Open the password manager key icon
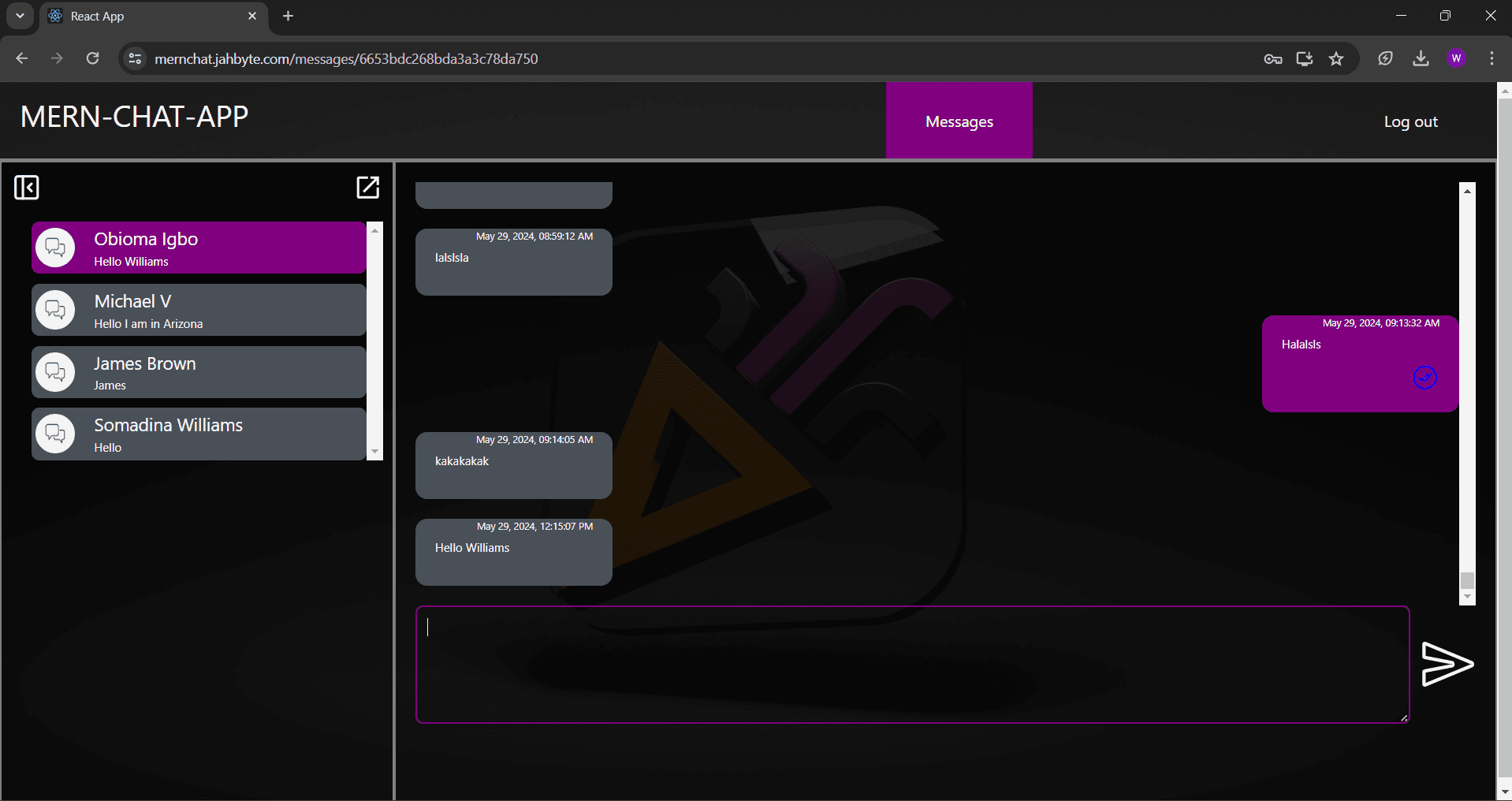Image resolution: width=1512 pixels, height=801 pixels. point(1273,58)
